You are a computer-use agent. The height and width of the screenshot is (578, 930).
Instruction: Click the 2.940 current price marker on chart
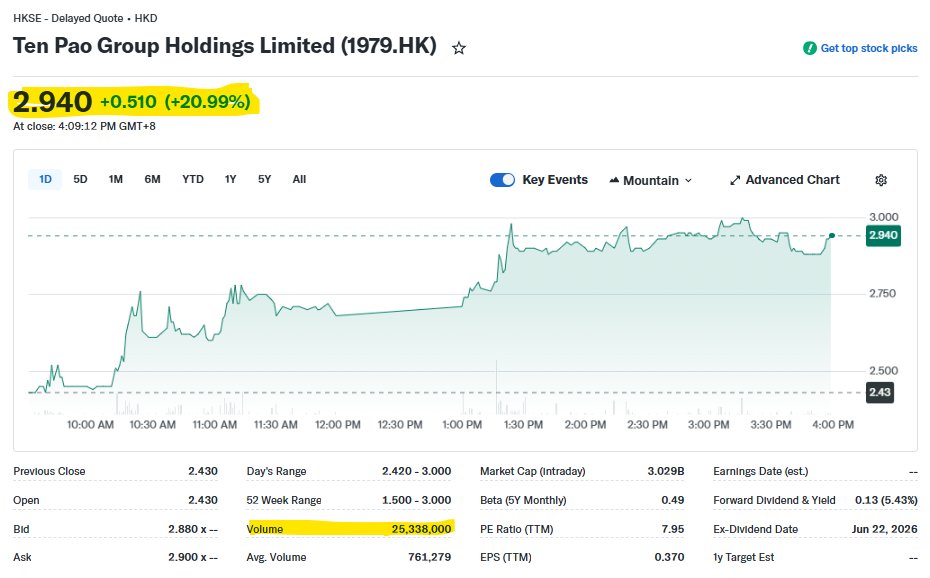coord(883,235)
